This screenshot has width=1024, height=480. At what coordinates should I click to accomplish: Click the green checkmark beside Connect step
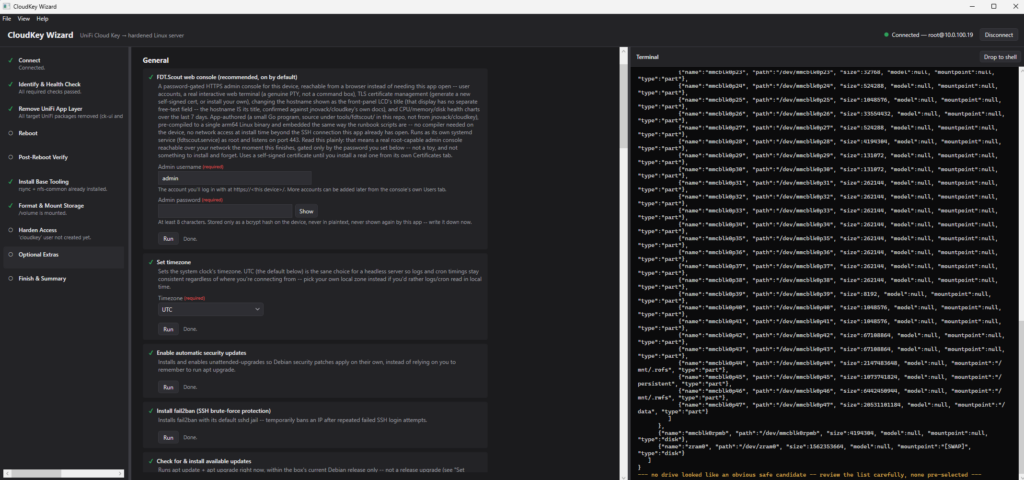coord(10,60)
